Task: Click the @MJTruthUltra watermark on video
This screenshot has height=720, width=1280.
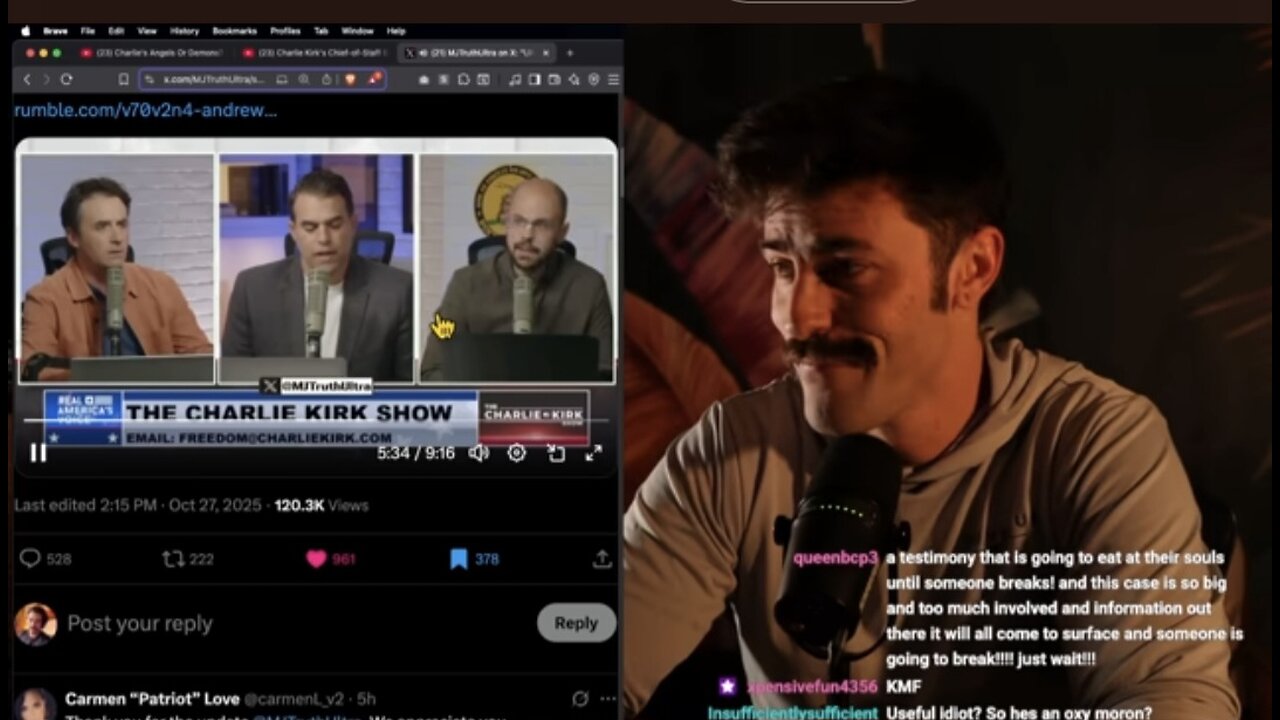Action: [316, 386]
